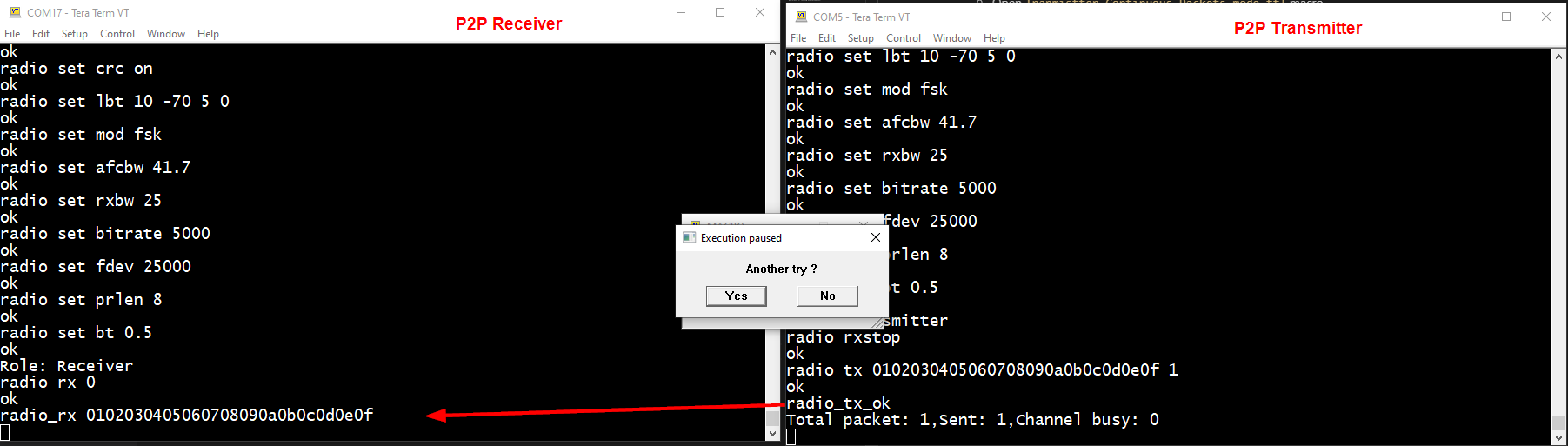Click 'radio set afcbw 41.7' in transmitter terminal
This screenshot has height=446, width=1568.
(882, 123)
